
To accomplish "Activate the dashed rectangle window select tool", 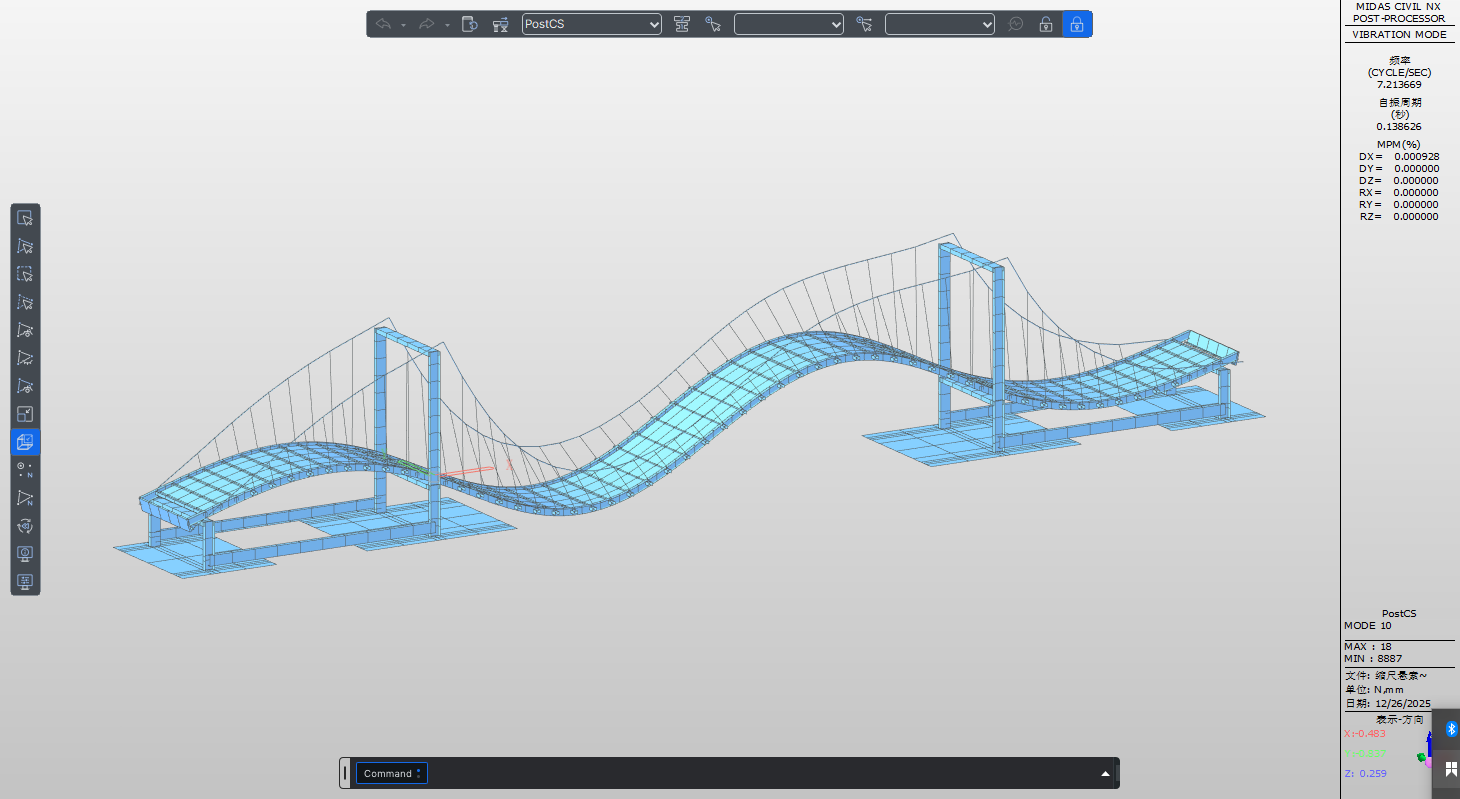I will coord(25,274).
